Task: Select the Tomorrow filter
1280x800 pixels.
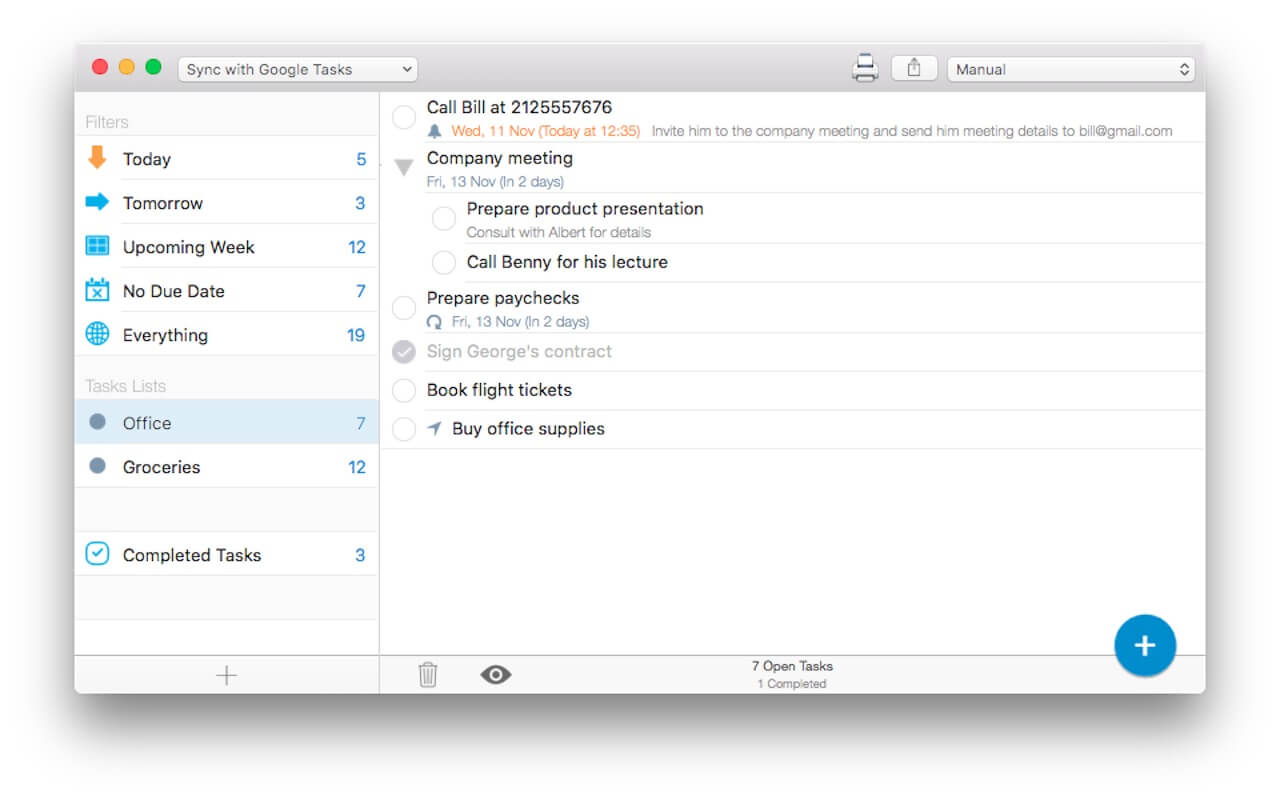Action: 227,202
